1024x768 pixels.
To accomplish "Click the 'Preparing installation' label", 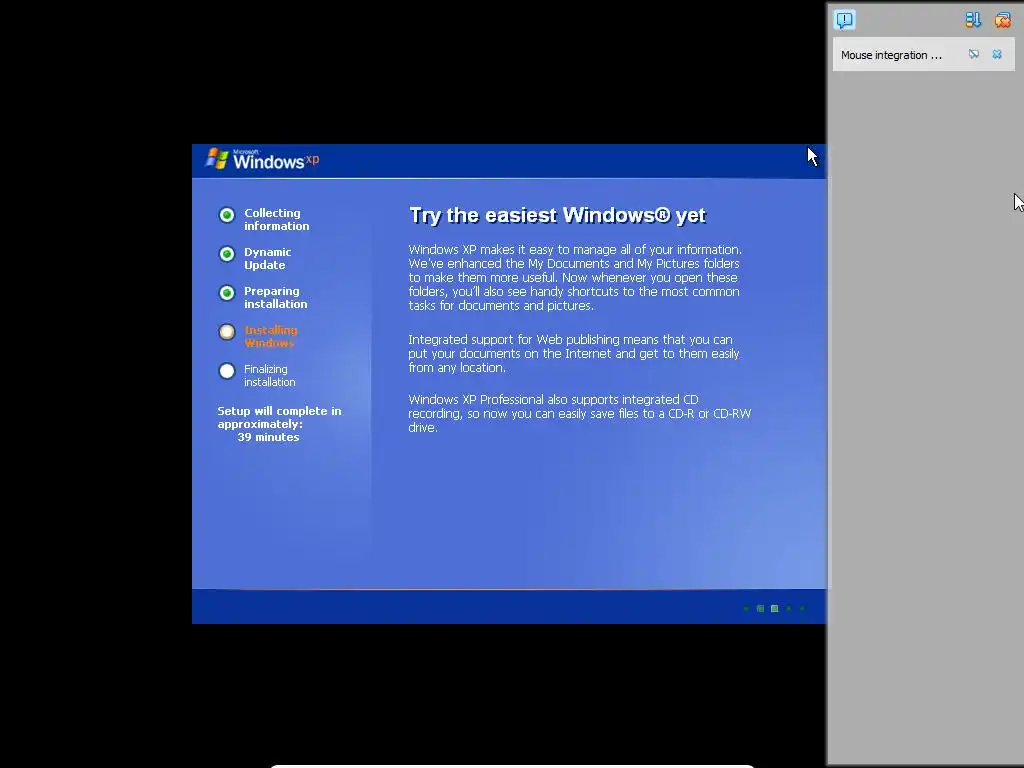I will (276, 298).
